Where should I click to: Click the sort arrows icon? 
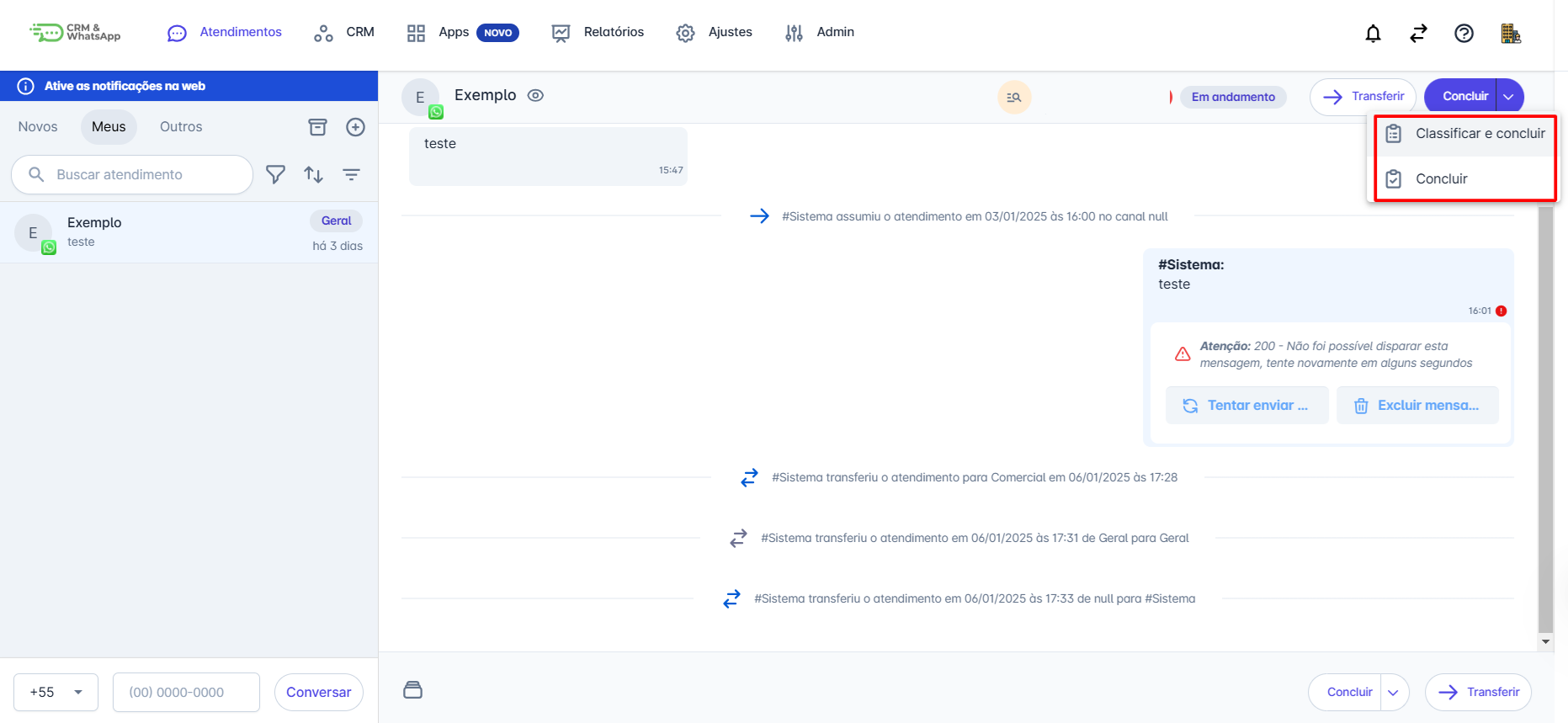[x=313, y=174]
